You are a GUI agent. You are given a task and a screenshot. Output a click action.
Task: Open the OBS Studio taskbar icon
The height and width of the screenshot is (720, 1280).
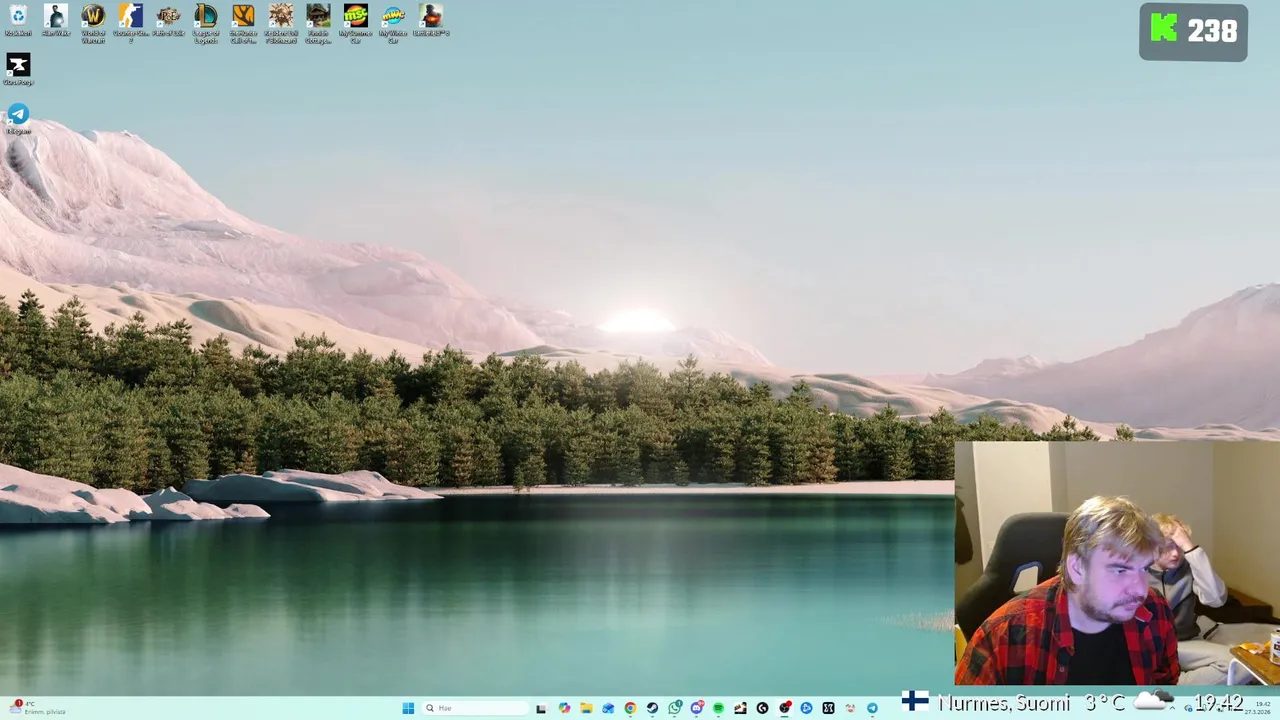pos(784,708)
